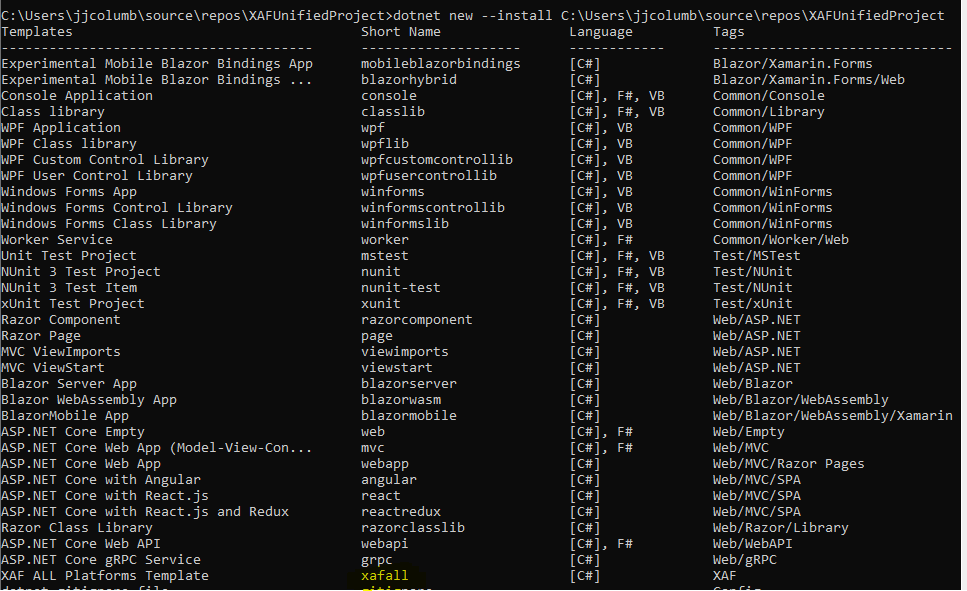Click 'nunit-test' short name
The width and height of the screenshot is (967, 591).
click(x=401, y=288)
